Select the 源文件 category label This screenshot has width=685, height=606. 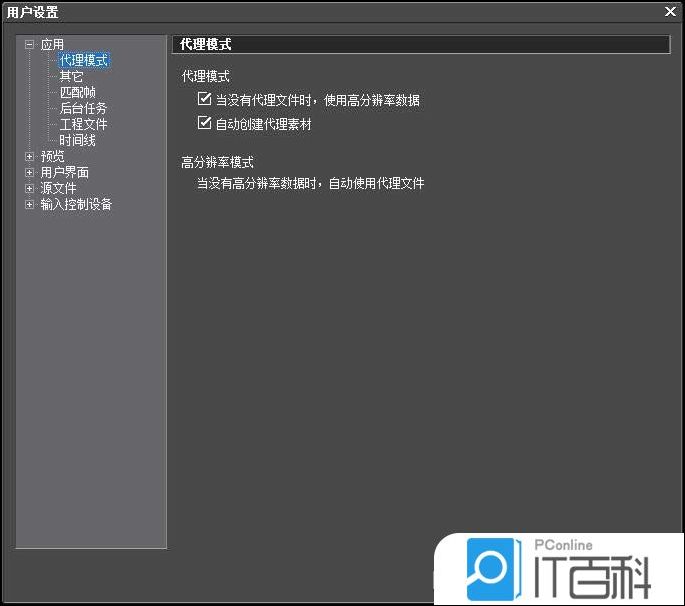58,189
